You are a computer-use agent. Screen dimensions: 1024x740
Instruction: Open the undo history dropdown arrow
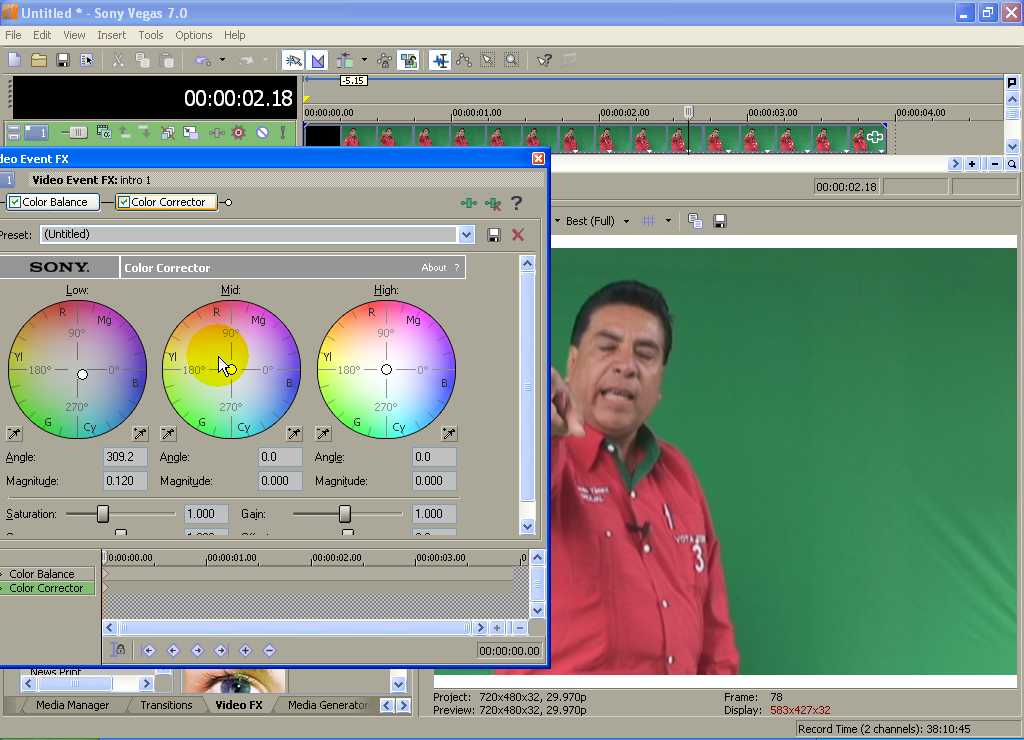[x=223, y=60]
